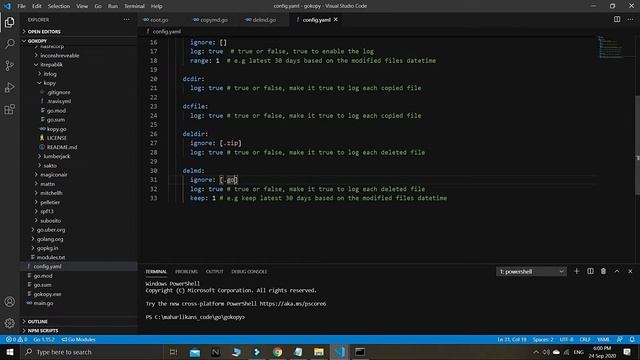Close the terminal panel
640x360 pixels.
(630, 271)
